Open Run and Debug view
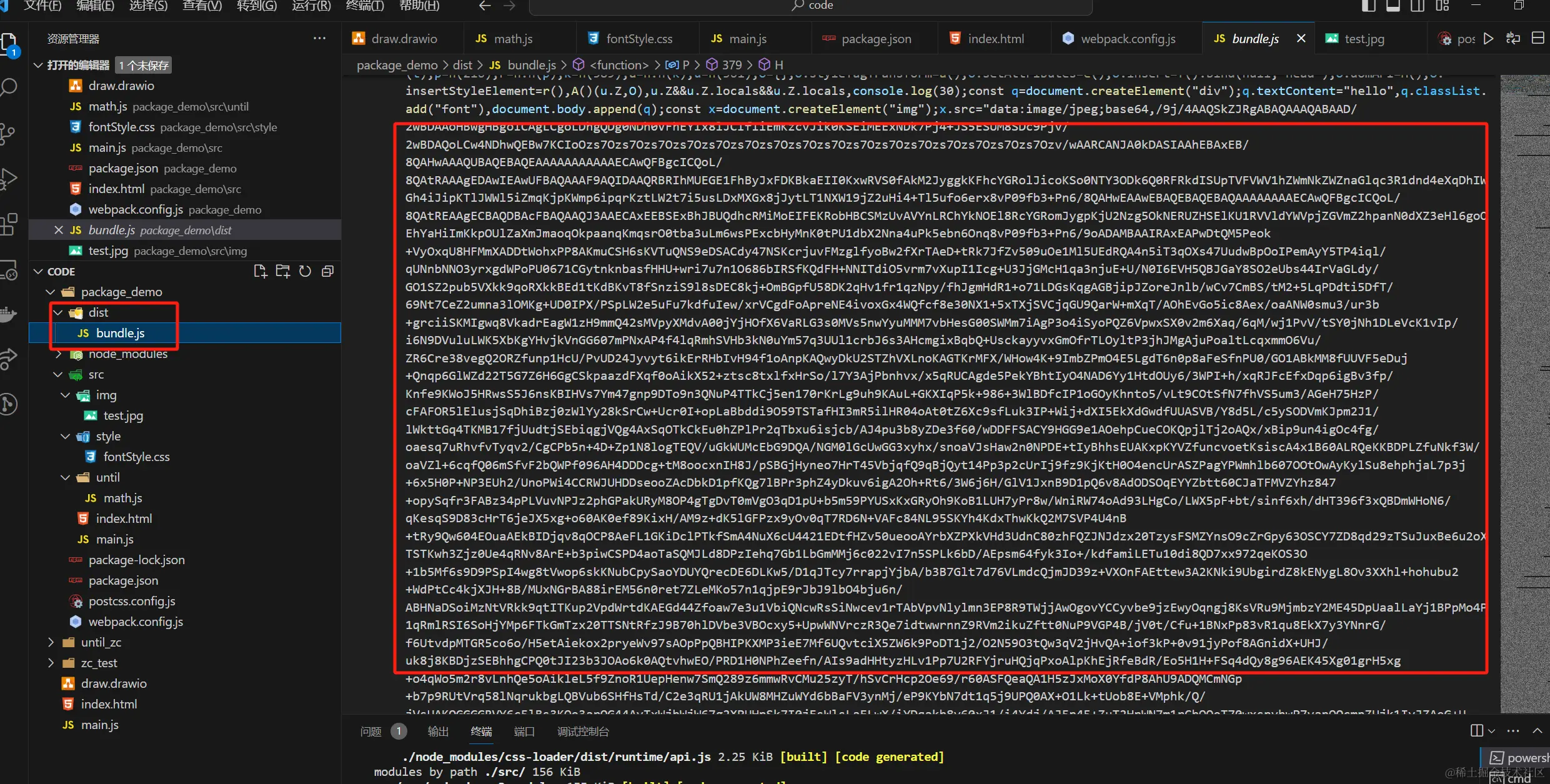Viewport: 1550px width, 784px height. coord(7,179)
